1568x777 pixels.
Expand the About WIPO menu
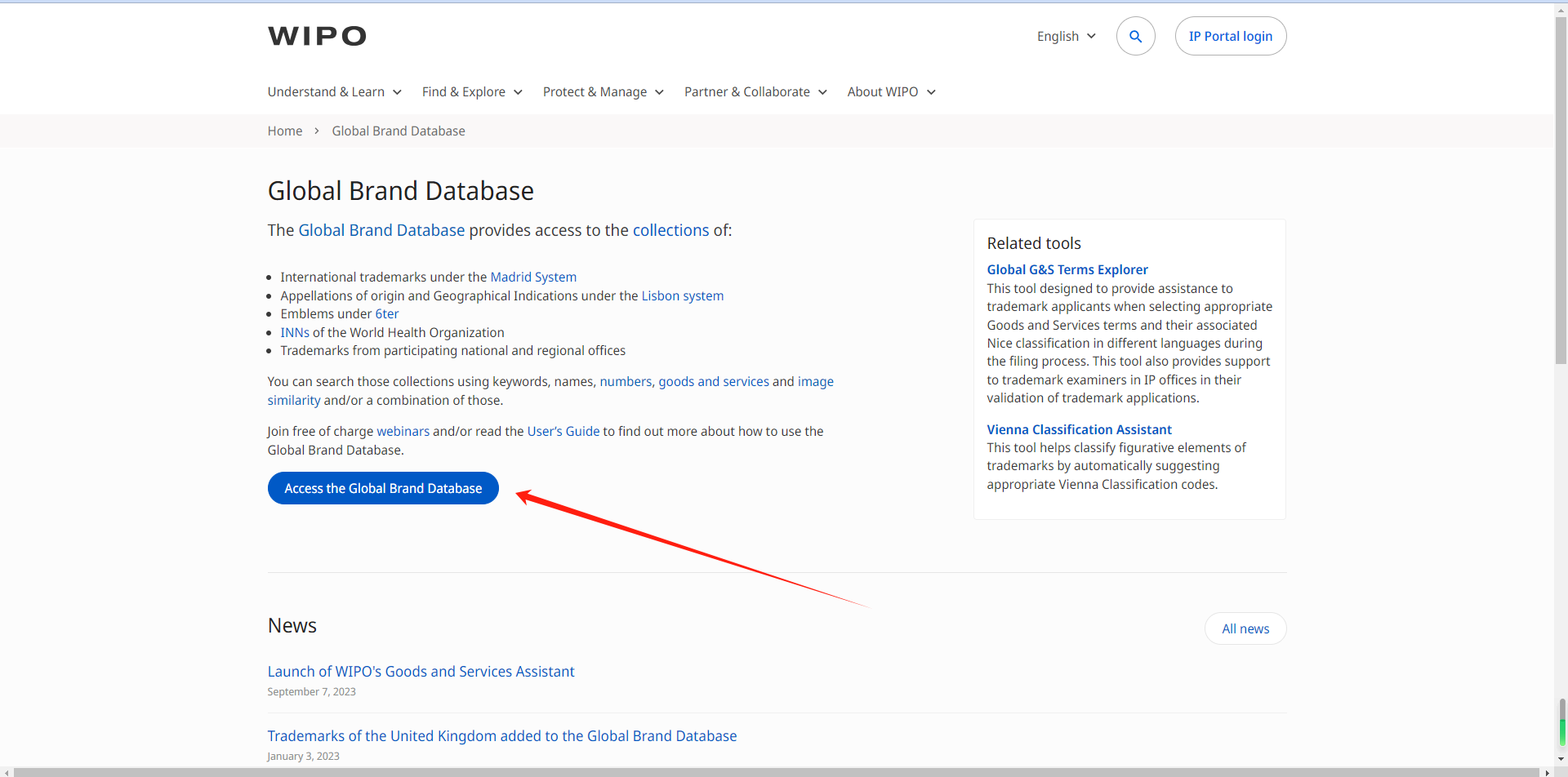(x=891, y=91)
